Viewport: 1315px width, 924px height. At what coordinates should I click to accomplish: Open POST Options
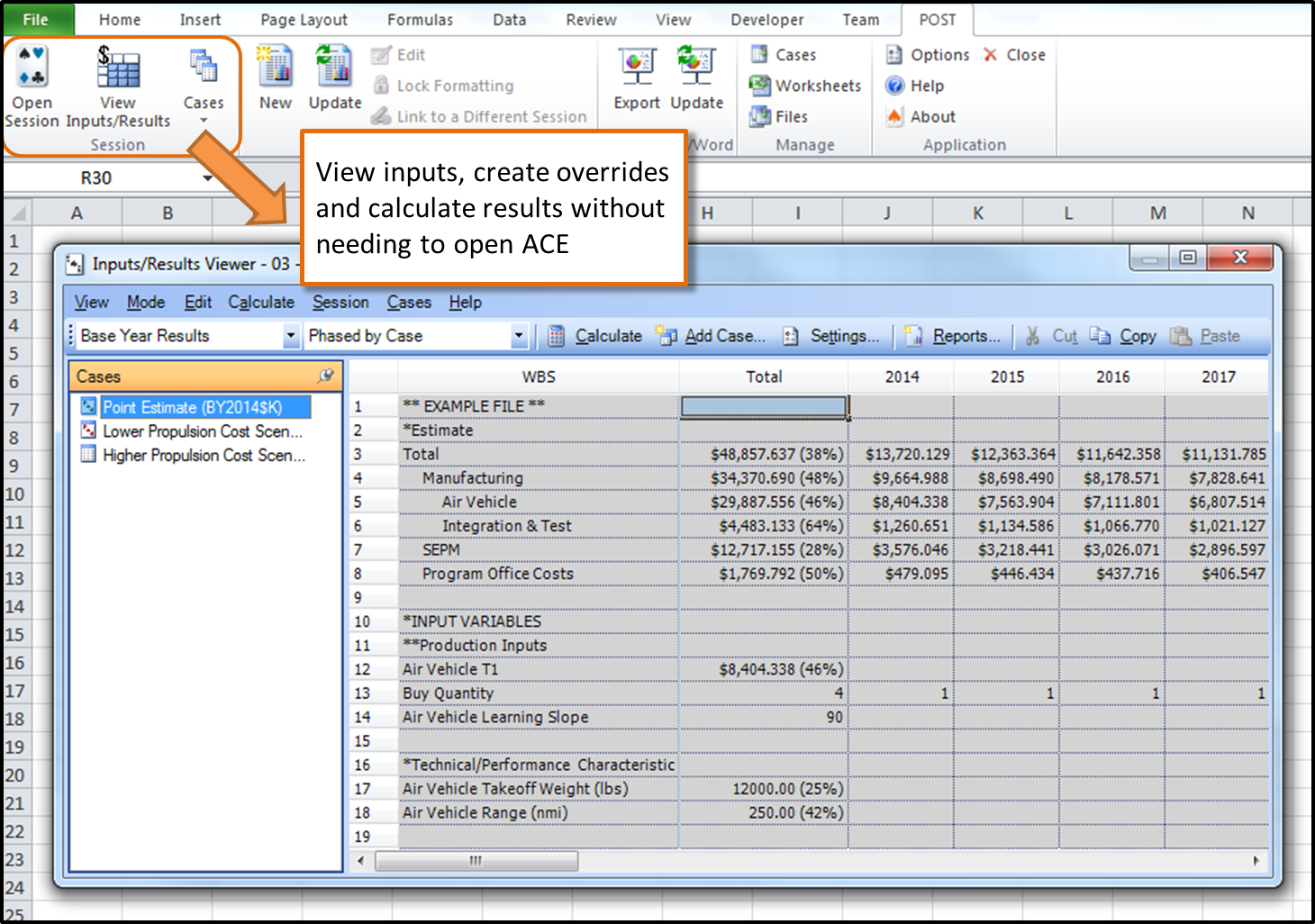[x=928, y=55]
